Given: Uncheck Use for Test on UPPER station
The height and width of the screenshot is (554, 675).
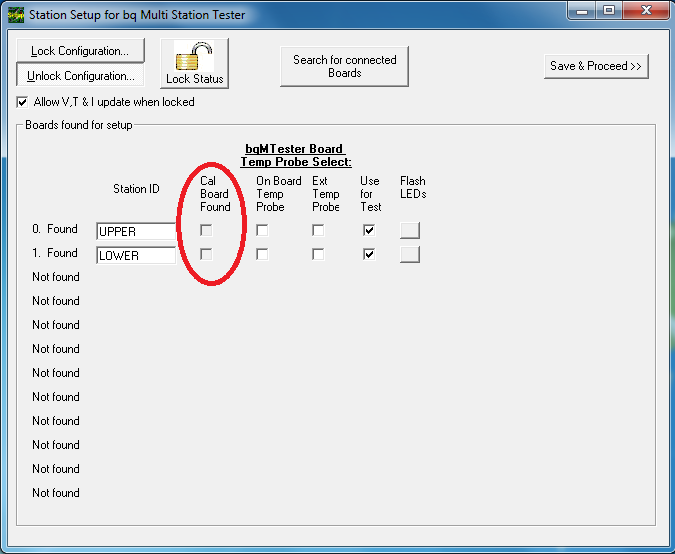Looking at the screenshot, I should coord(369,230).
